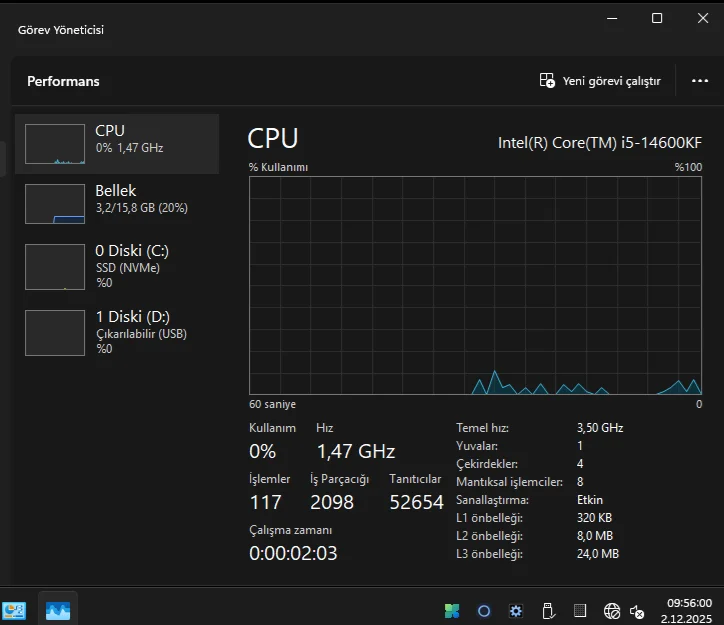This screenshot has height=625, width=724.
Task: Click the muted speaker volume icon
Action: click(637, 612)
